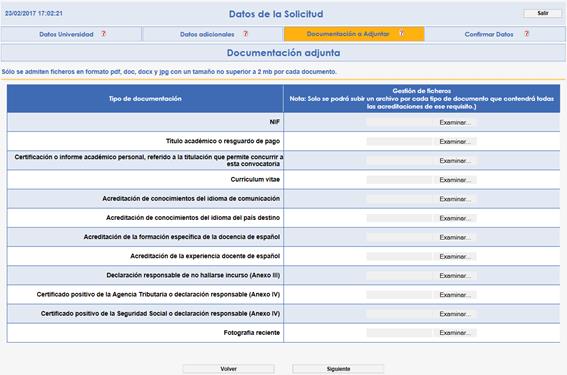Click 'Acreditación de la experiencia docente de español' label
Viewport: 567px width, 375px height.
click(205, 256)
